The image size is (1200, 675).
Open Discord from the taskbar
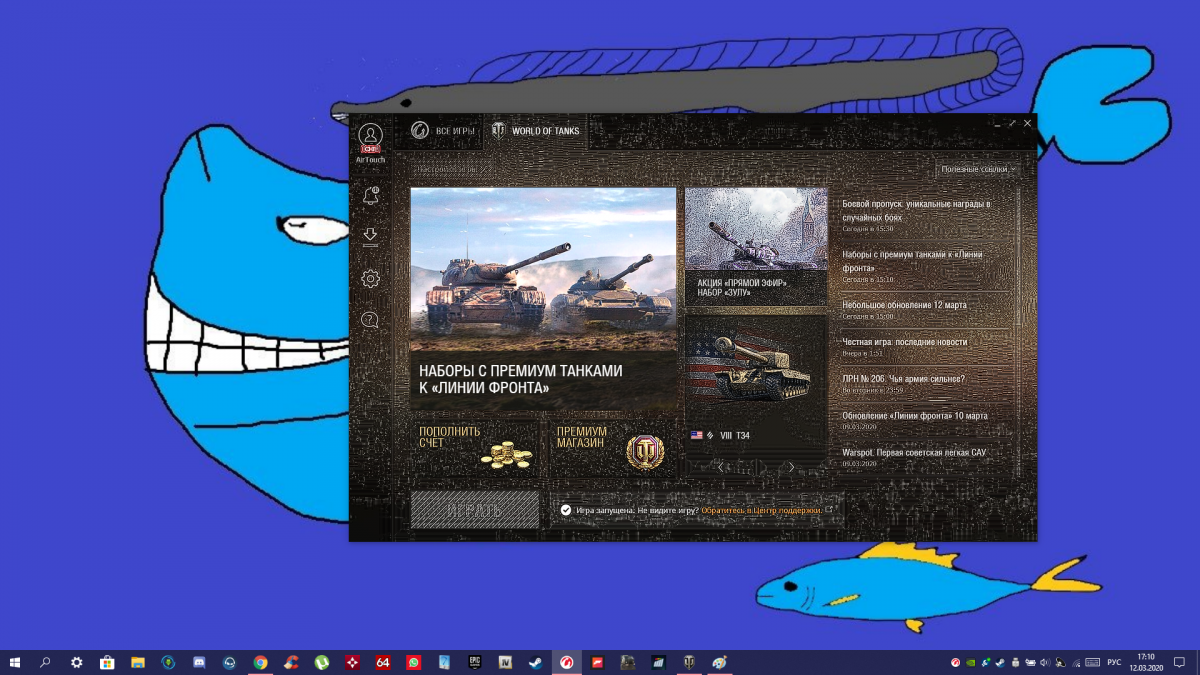[199, 662]
